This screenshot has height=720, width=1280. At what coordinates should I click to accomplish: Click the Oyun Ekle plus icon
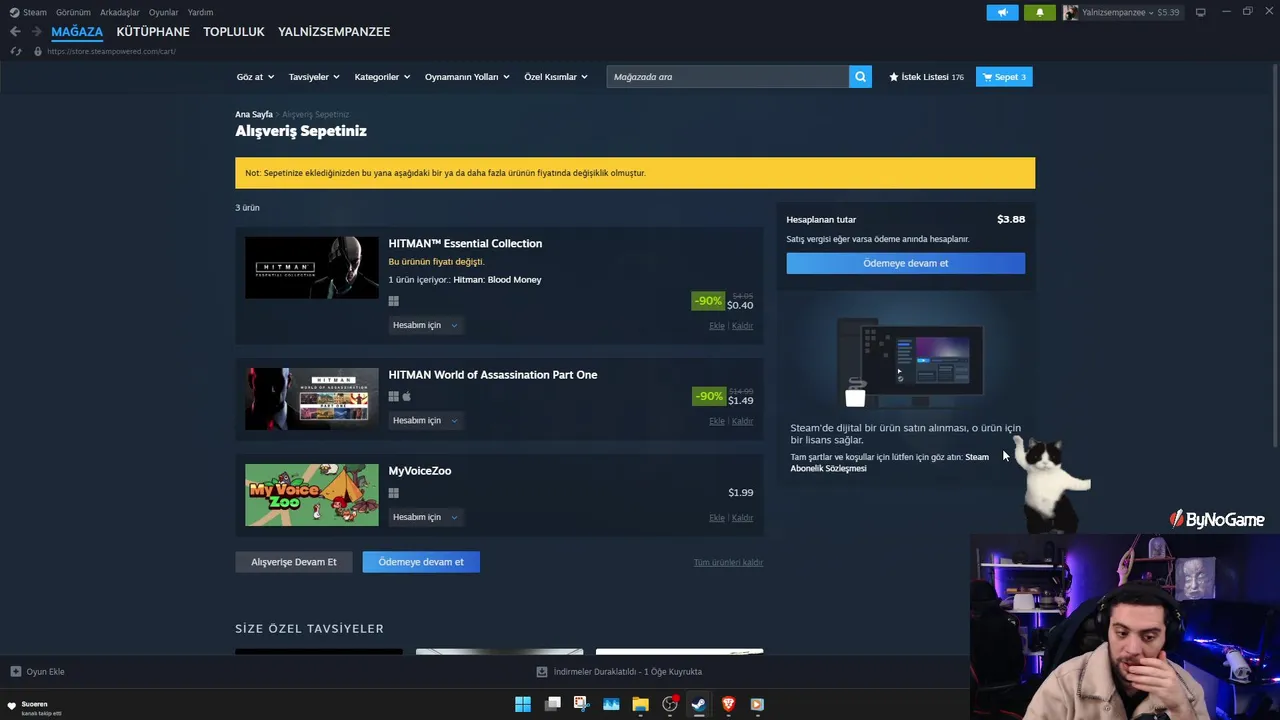point(15,672)
